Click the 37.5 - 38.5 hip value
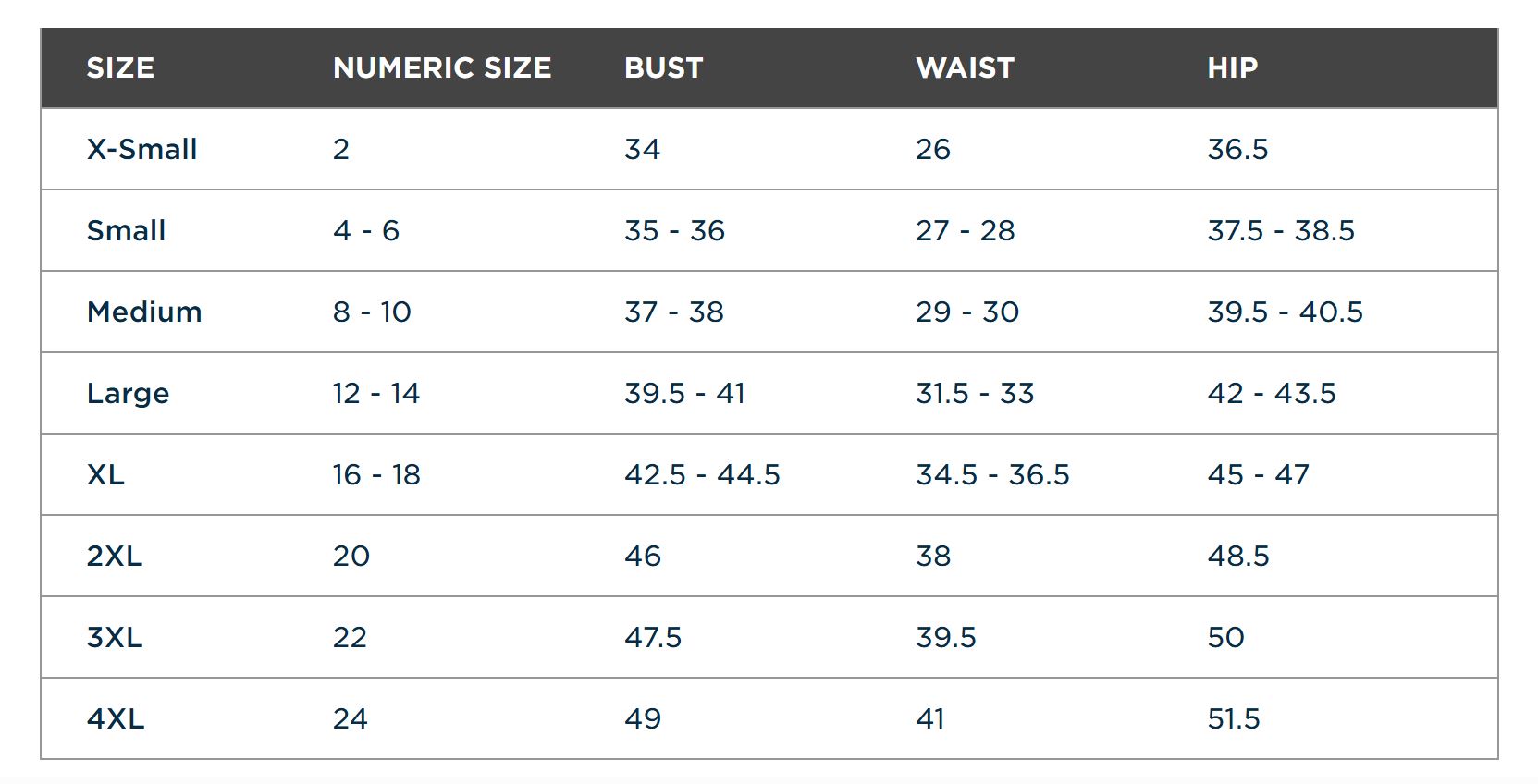The width and height of the screenshot is (1538, 784). click(x=1281, y=231)
